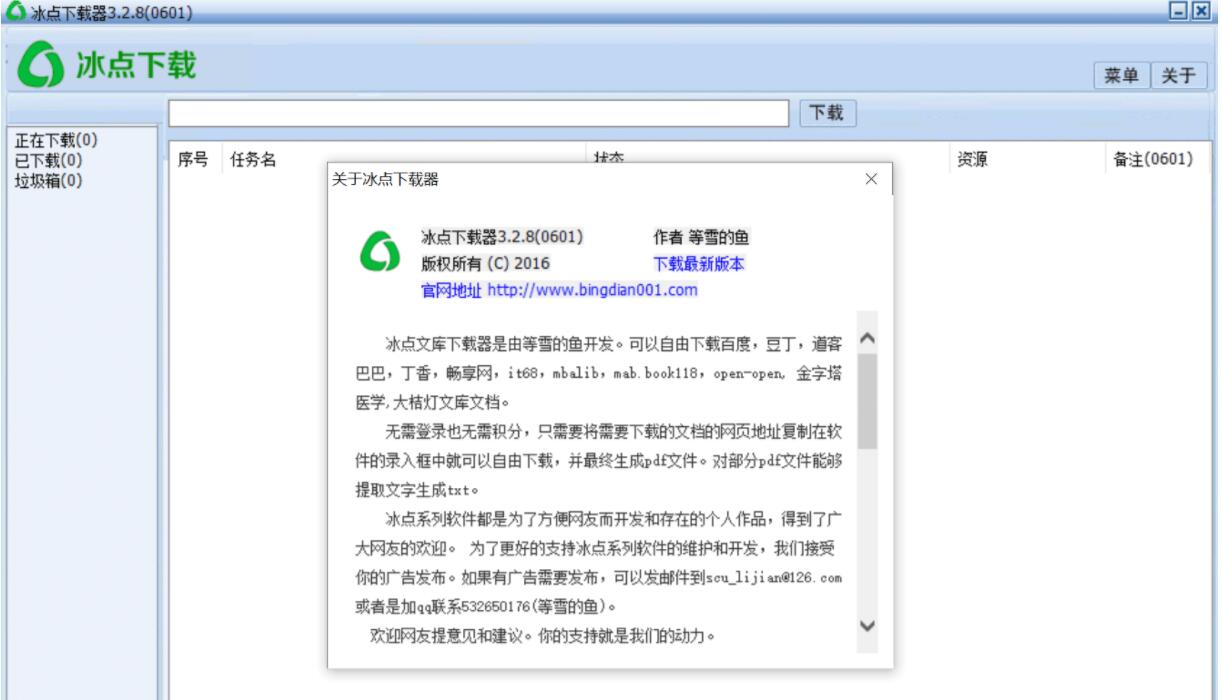Open the 菜单 menu

pos(1122,75)
